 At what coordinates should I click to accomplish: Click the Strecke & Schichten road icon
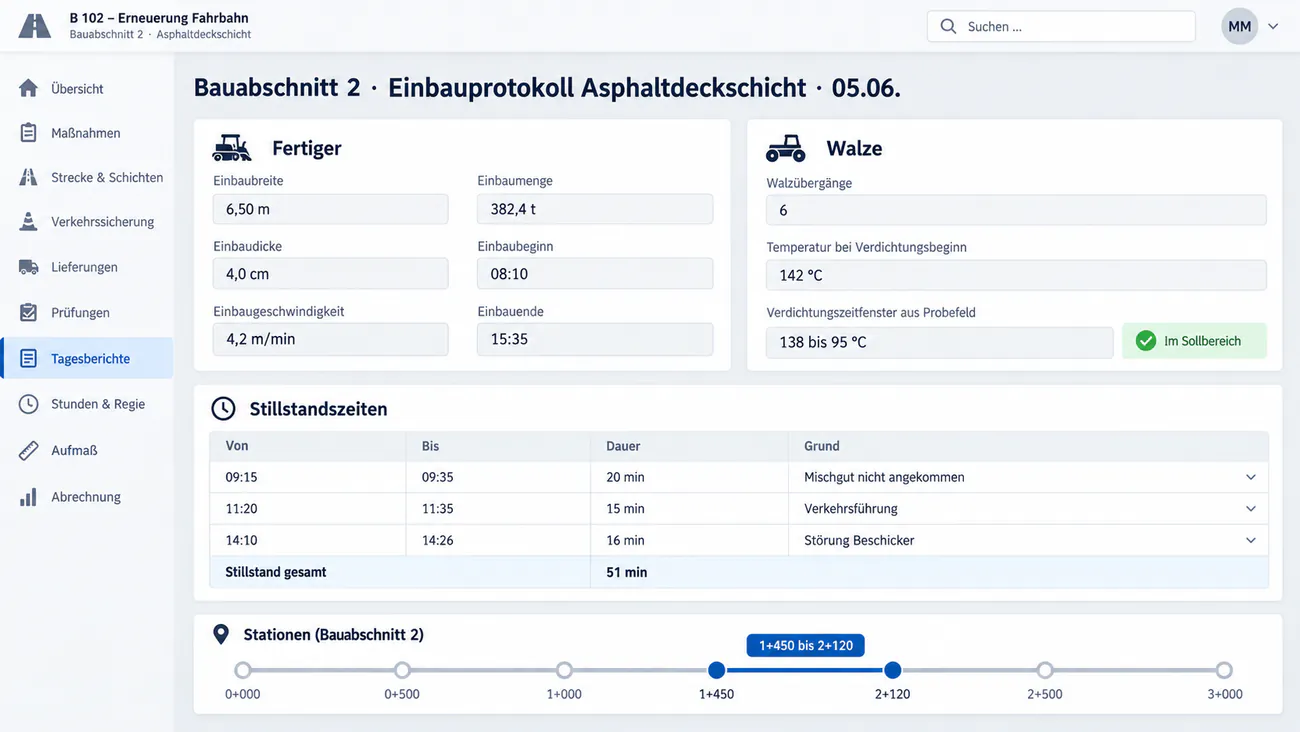pyautogui.click(x=28, y=177)
